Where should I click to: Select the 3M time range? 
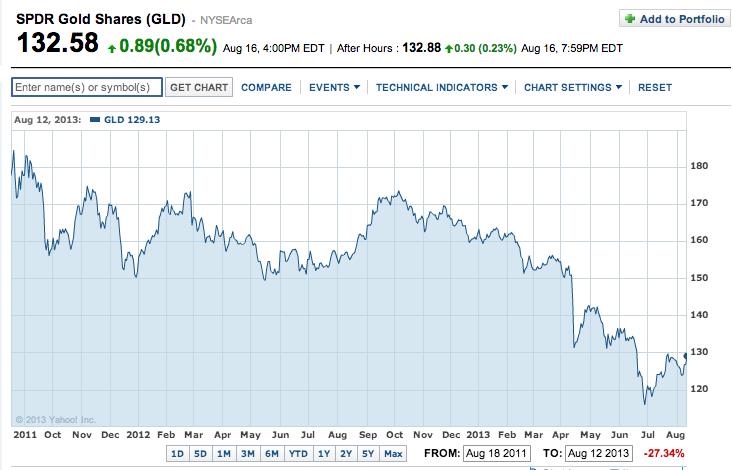tap(248, 454)
